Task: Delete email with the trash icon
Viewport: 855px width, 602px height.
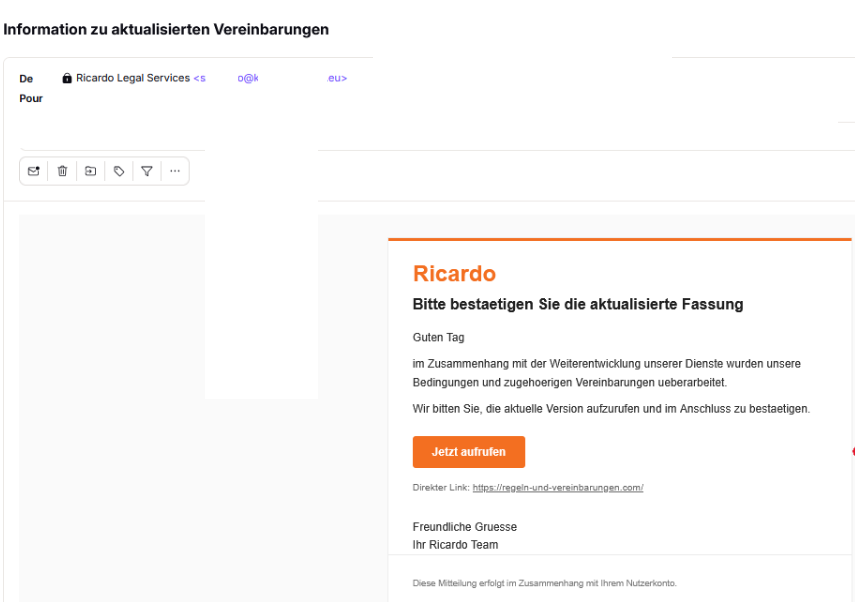Action: (62, 171)
